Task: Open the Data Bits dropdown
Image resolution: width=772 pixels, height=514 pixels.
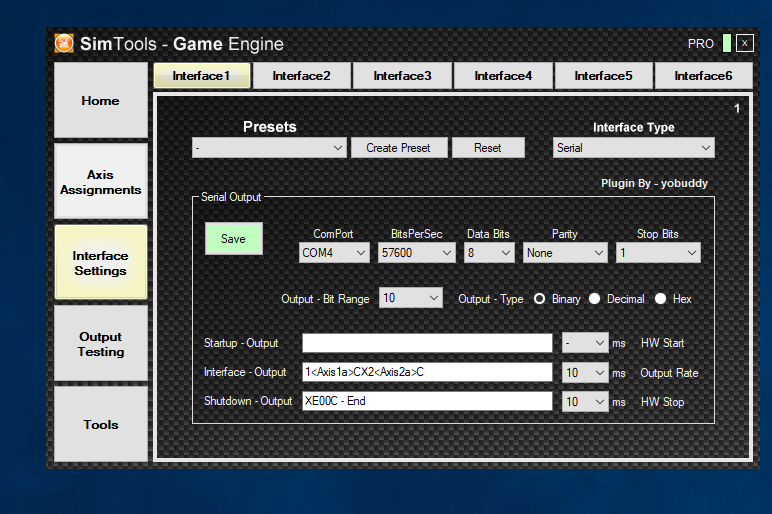Action: (489, 253)
